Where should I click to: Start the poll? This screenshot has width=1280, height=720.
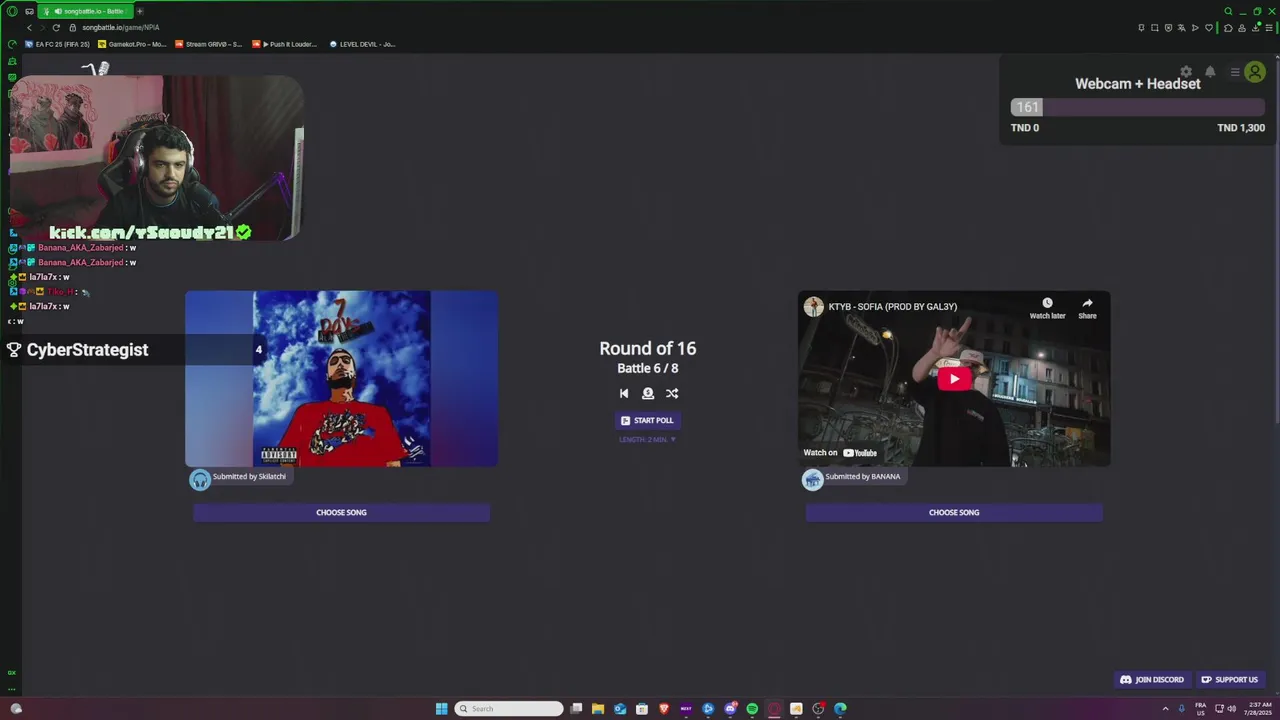[647, 421]
